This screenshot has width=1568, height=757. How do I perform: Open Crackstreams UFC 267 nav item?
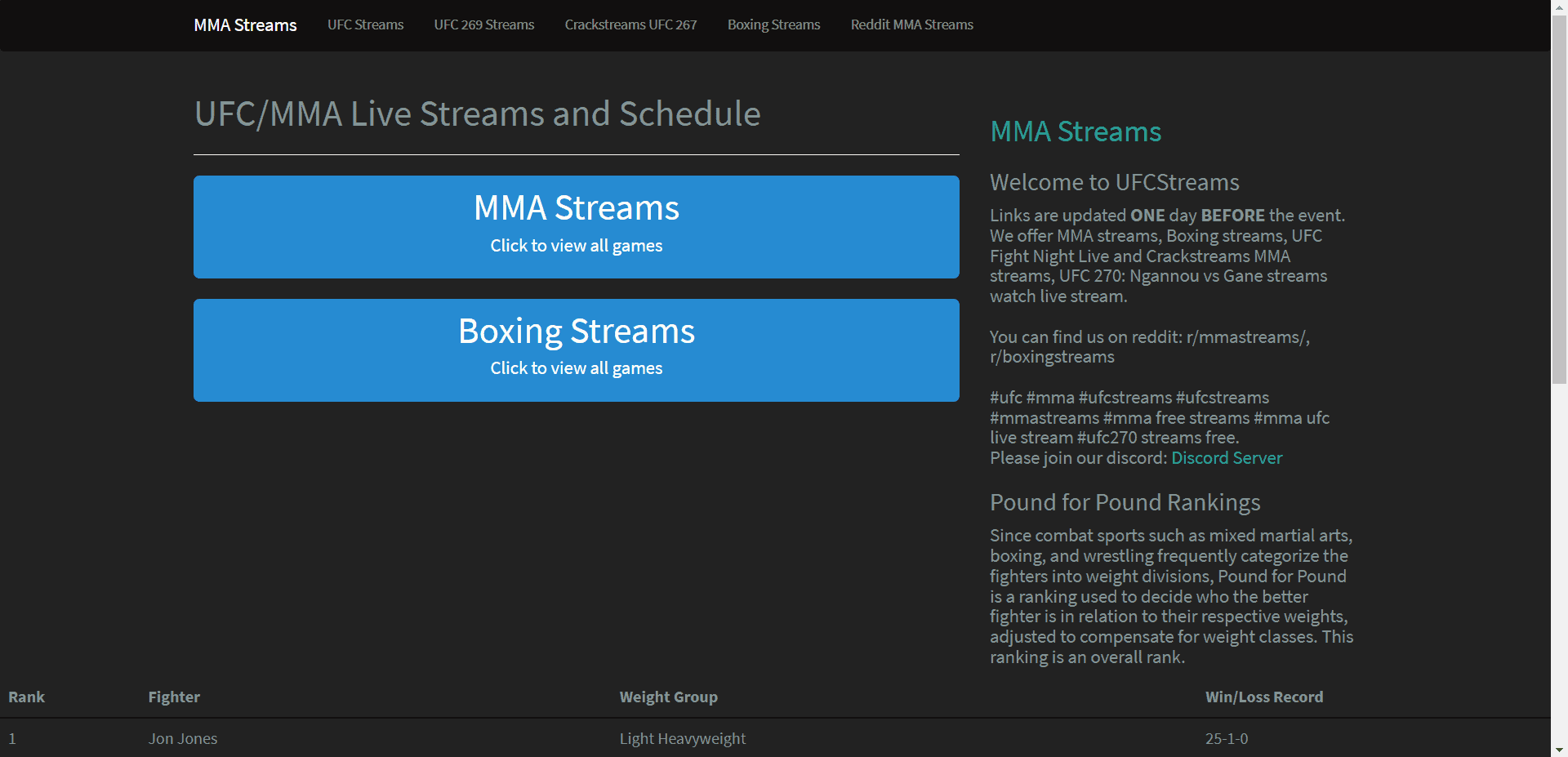point(630,25)
